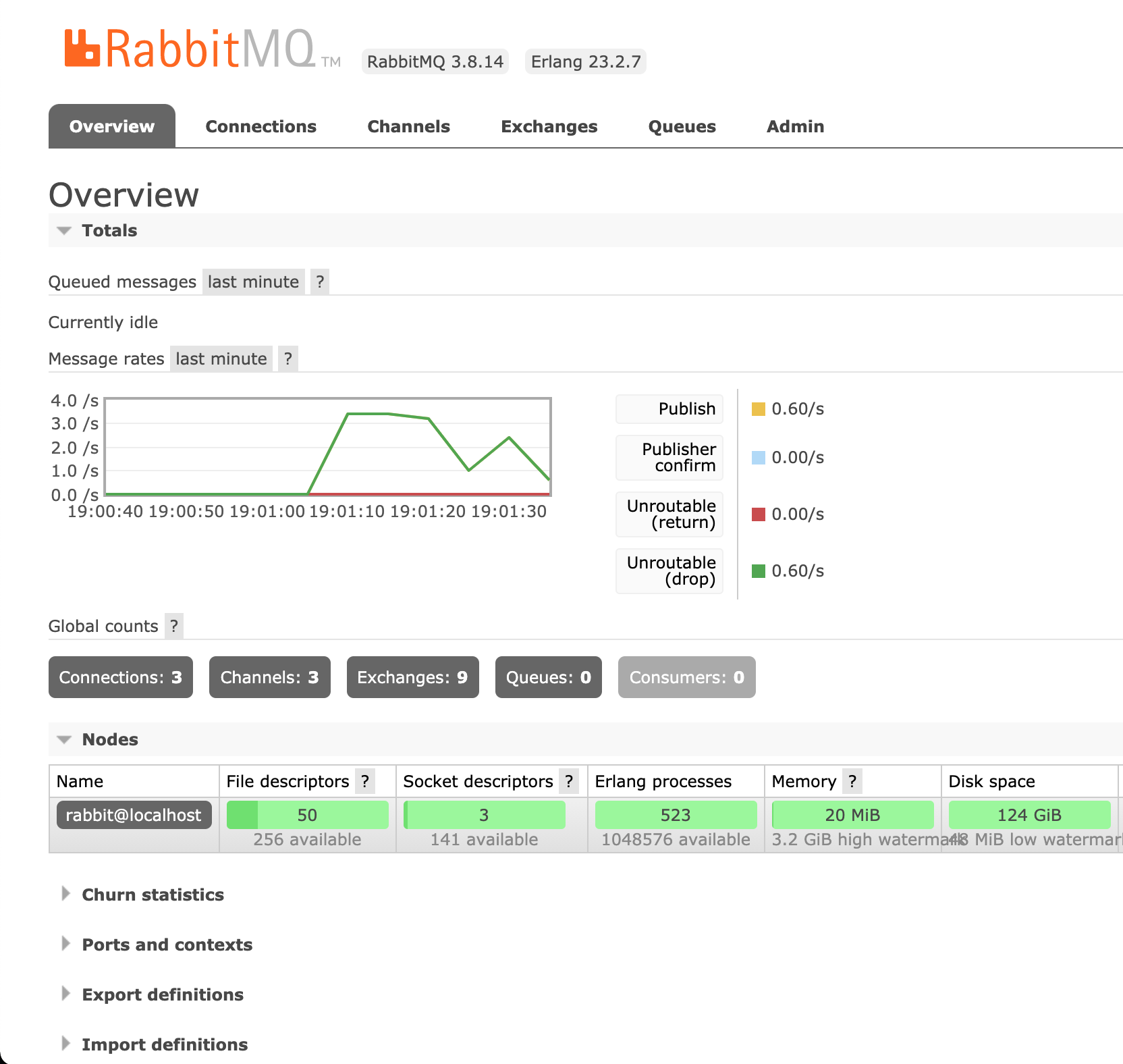The image size is (1123, 1064).
Task: Open the Queues tab
Action: click(x=682, y=126)
